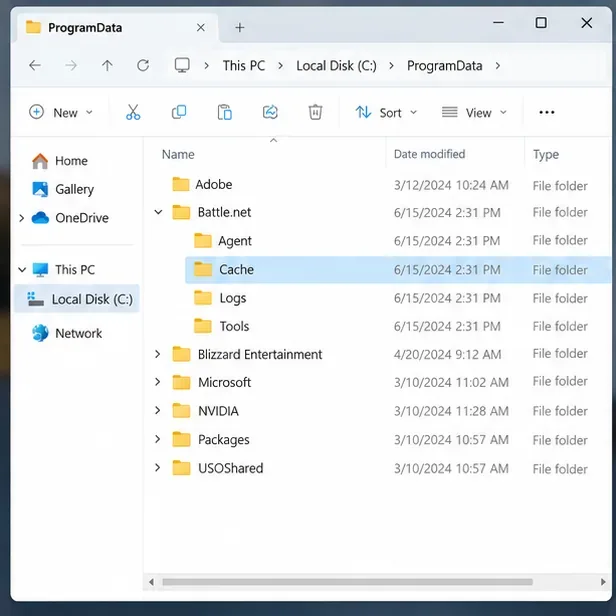Click the scrollbar right arrow
The height and width of the screenshot is (616, 616).
[603, 582]
